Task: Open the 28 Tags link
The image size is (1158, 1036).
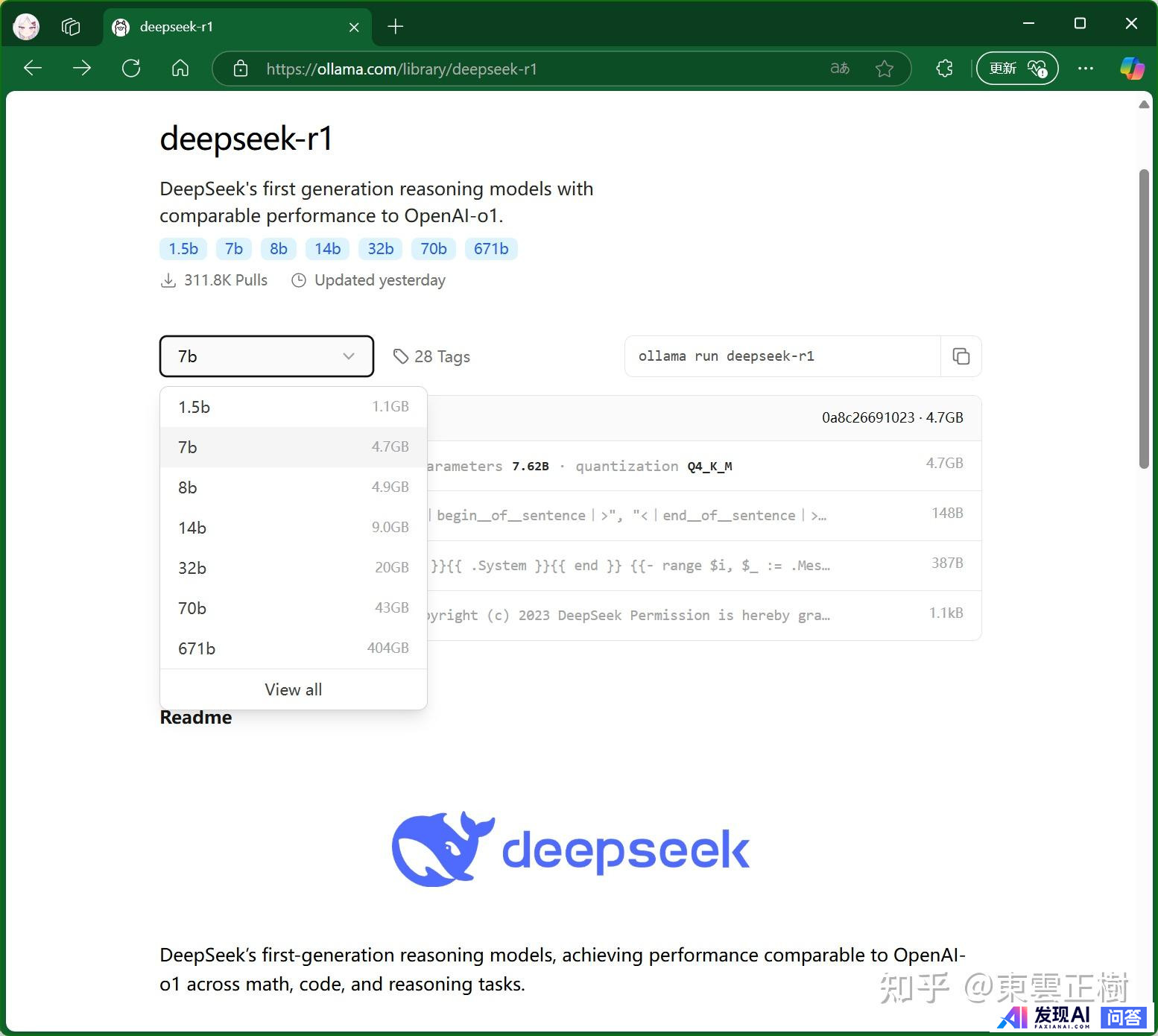Action: coord(432,356)
